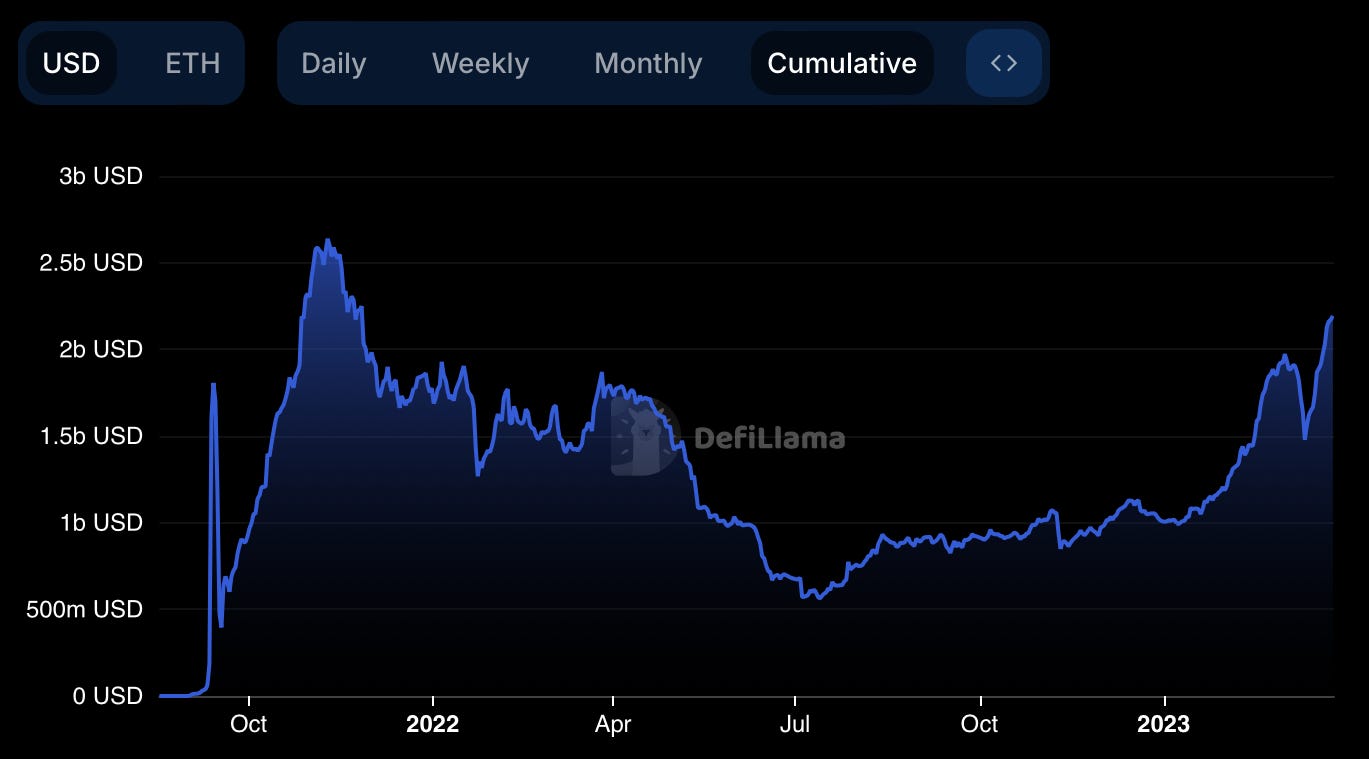The height and width of the screenshot is (759, 1369).
Task: Click the 1.5b USD axis label
Action: 92,436
